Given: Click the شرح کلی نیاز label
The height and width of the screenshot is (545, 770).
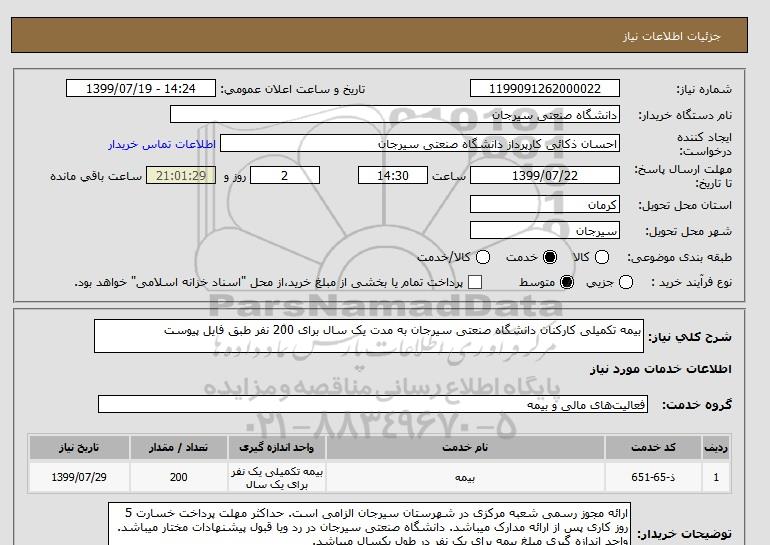Looking at the screenshot, I should (690, 337).
